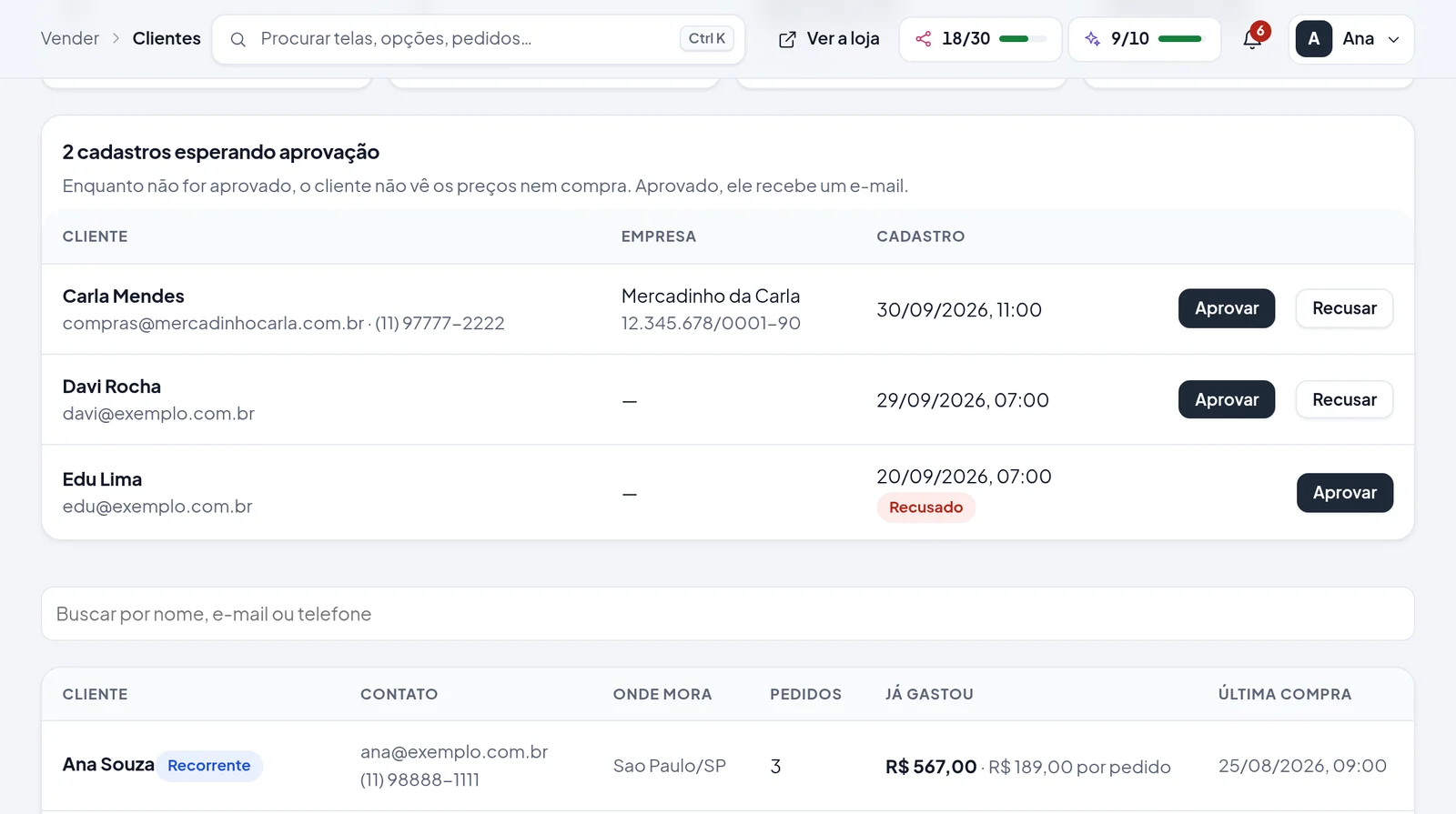Click the Ctrl K shortcut badge

coord(706,38)
